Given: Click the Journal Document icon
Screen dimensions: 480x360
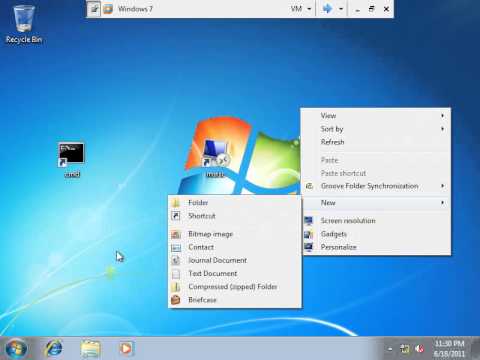Looking at the screenshot, I should 176,260.
